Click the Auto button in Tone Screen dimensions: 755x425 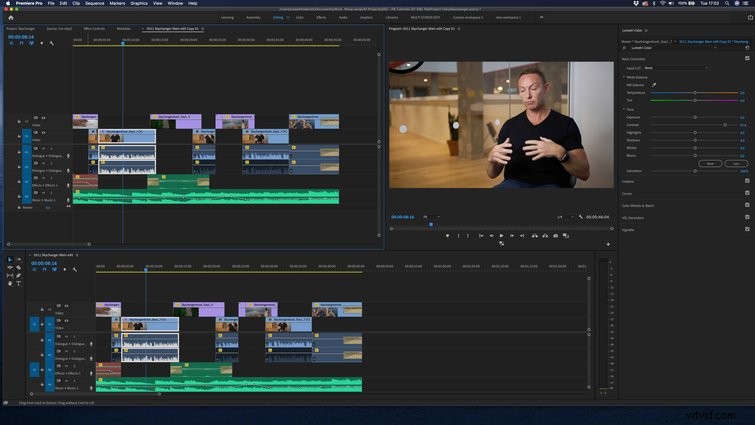tap(736, 163)
